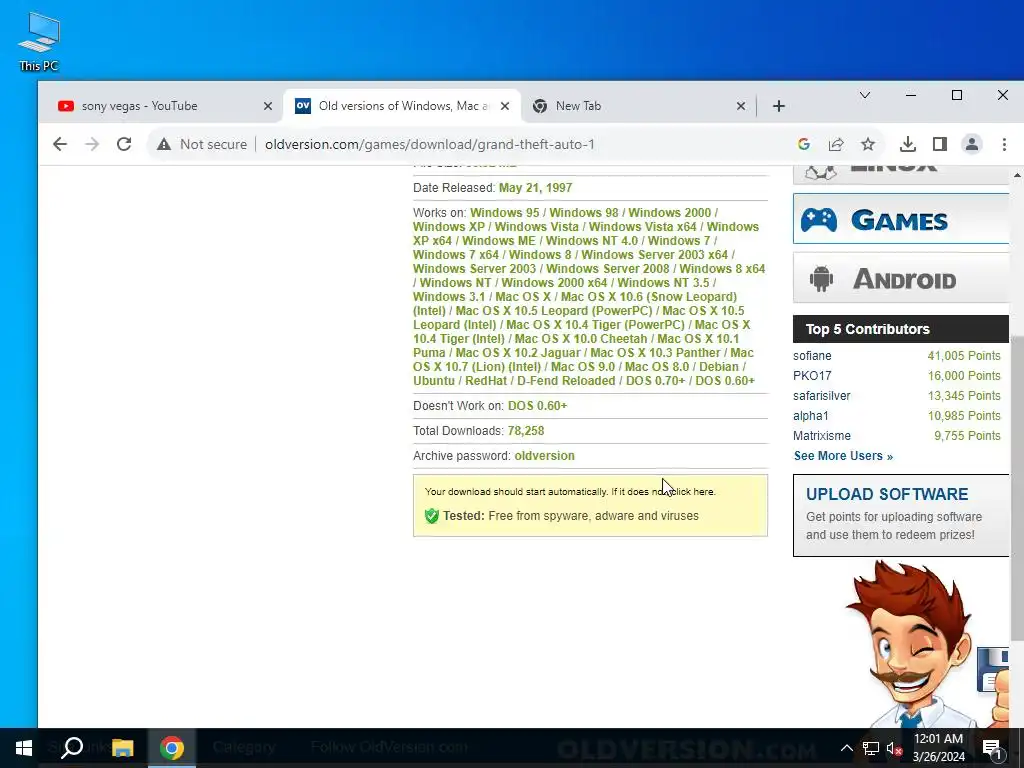Open the Ubuntu link

434,381
